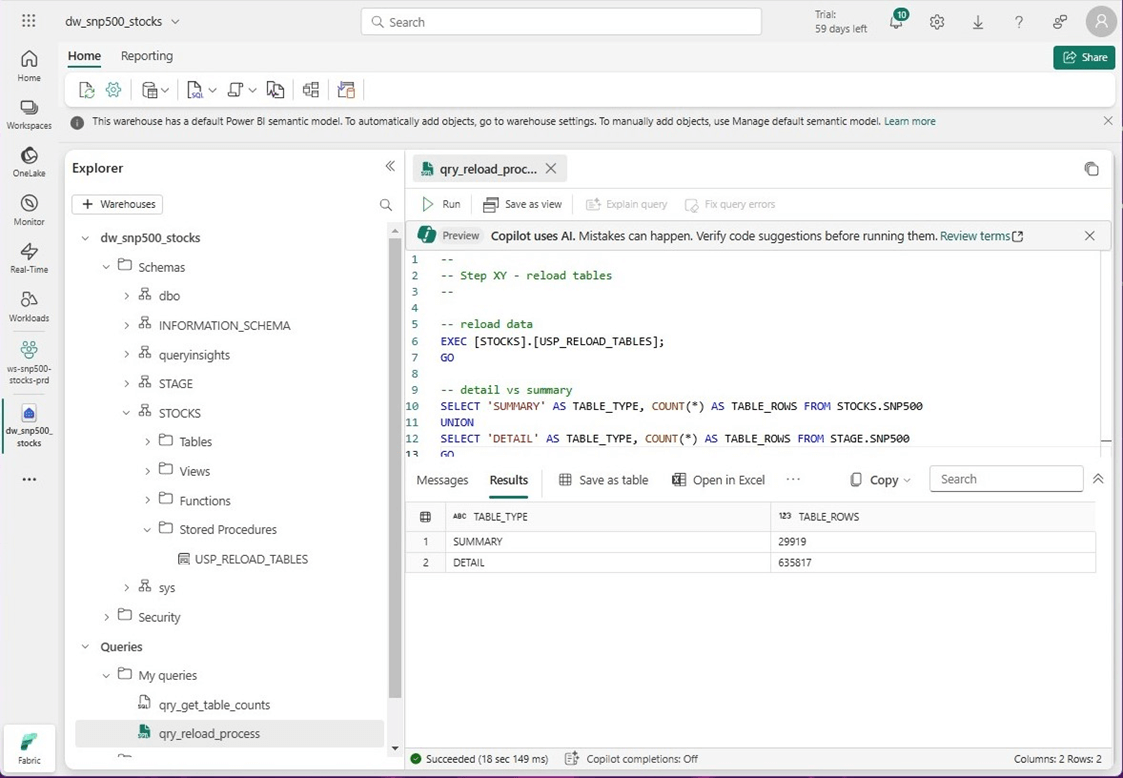Open the settings gear in the top bar
The image size is (1123, 778).
tap(937, 22)
